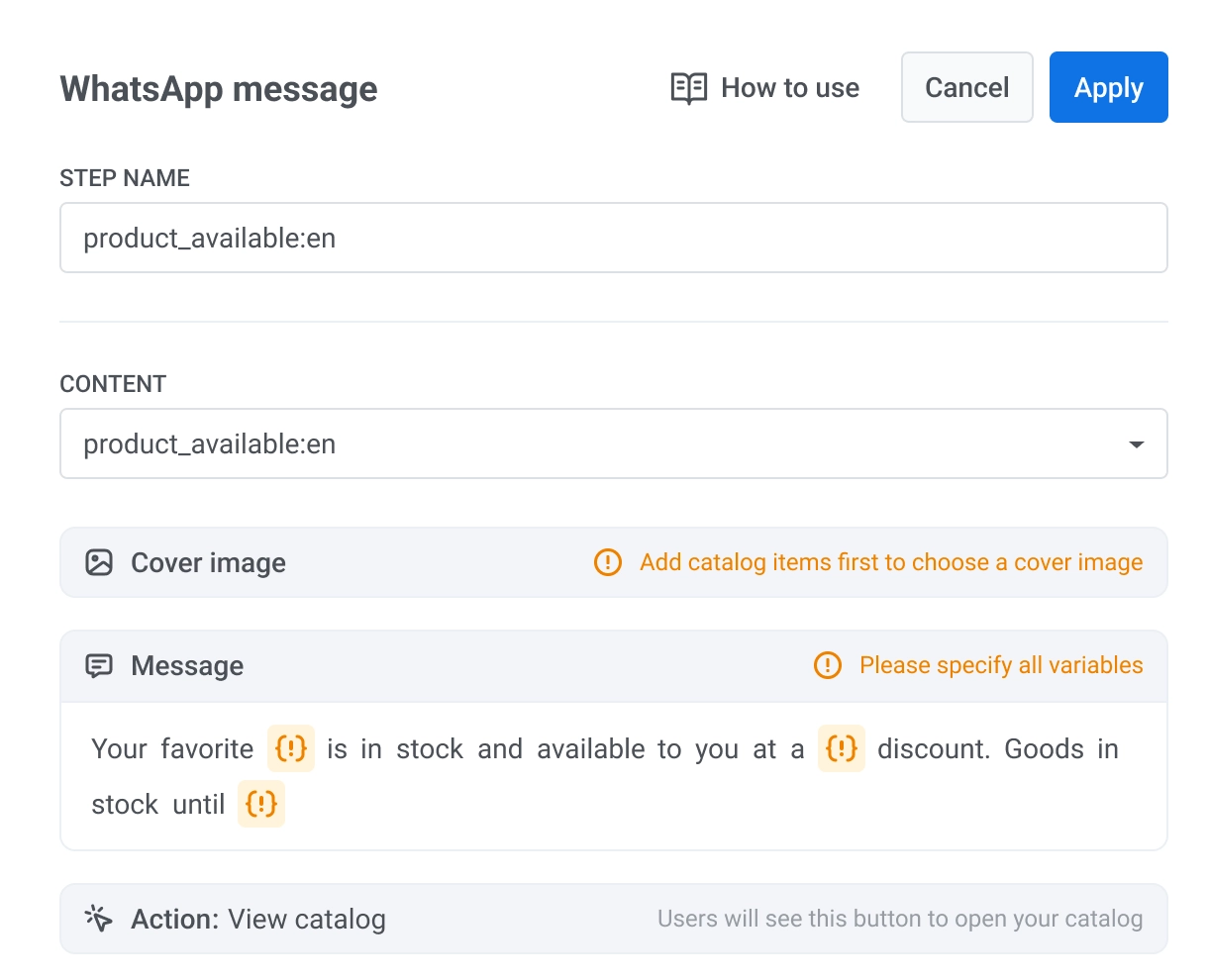The width and height of the screenshot is (1208, 980).
Task: Open the CONTENT dropdown
Action: point(614,443)
